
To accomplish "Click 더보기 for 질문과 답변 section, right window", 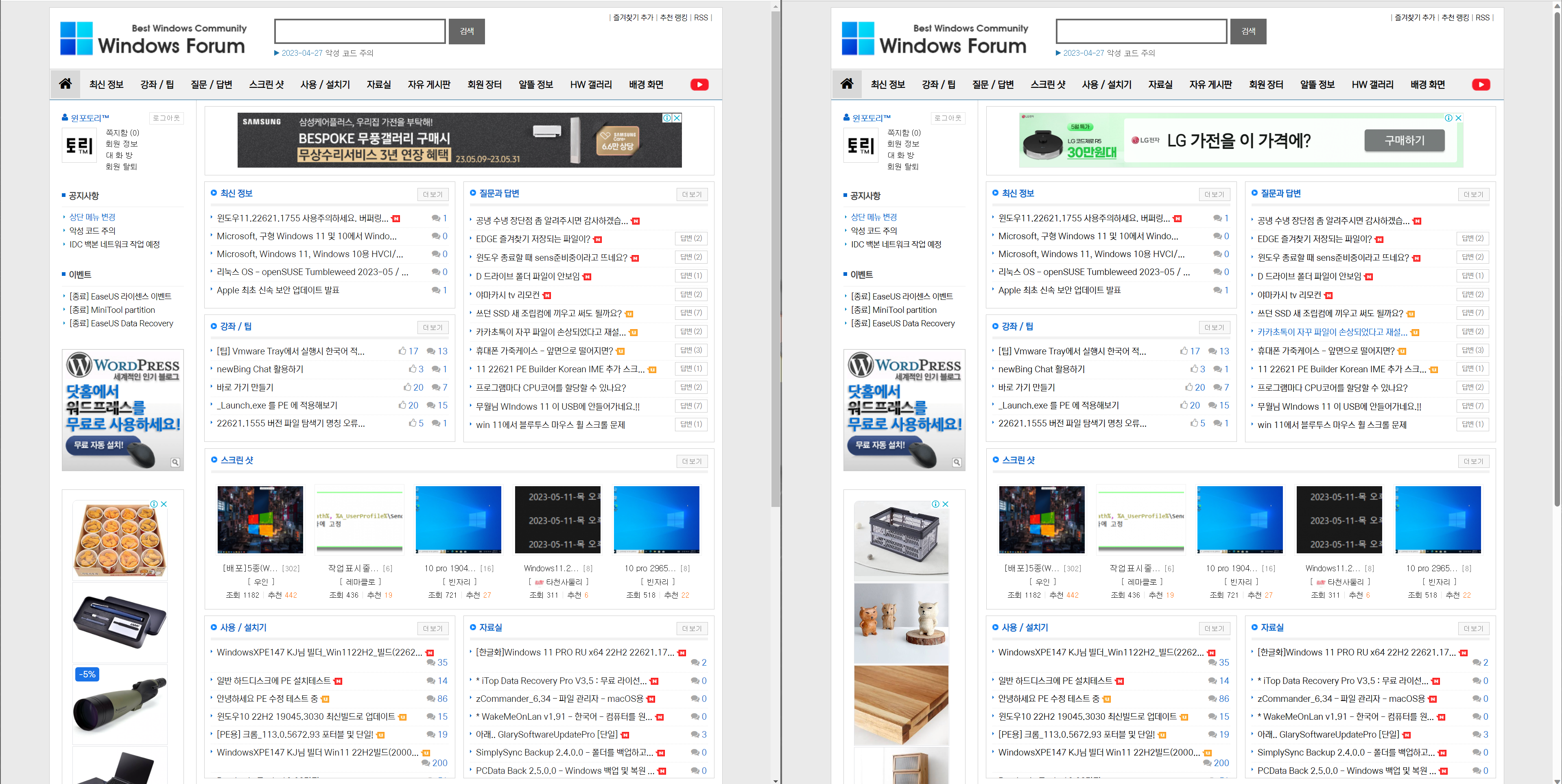I will [1473, 194].
